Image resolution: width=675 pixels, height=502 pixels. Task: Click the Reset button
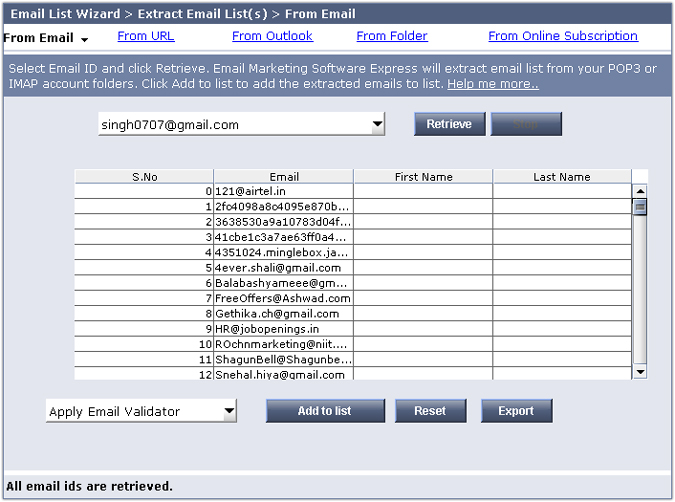(430, 411)
